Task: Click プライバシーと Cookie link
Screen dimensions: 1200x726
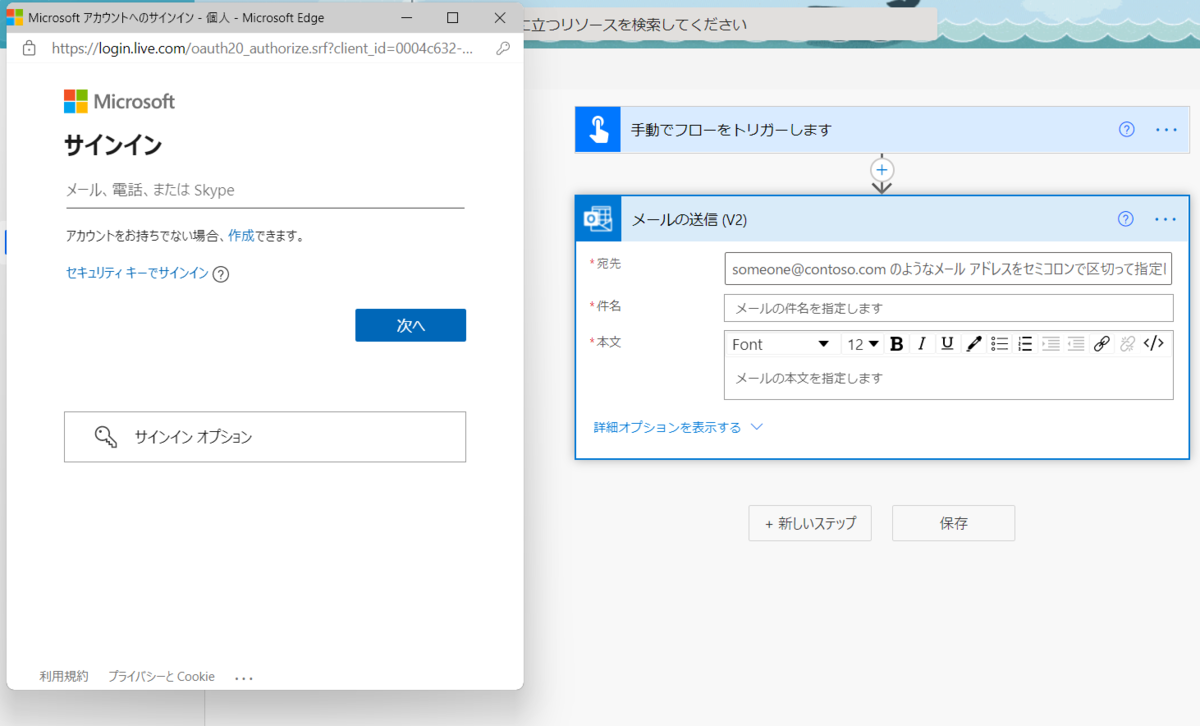Action: [x=161, y=677]
